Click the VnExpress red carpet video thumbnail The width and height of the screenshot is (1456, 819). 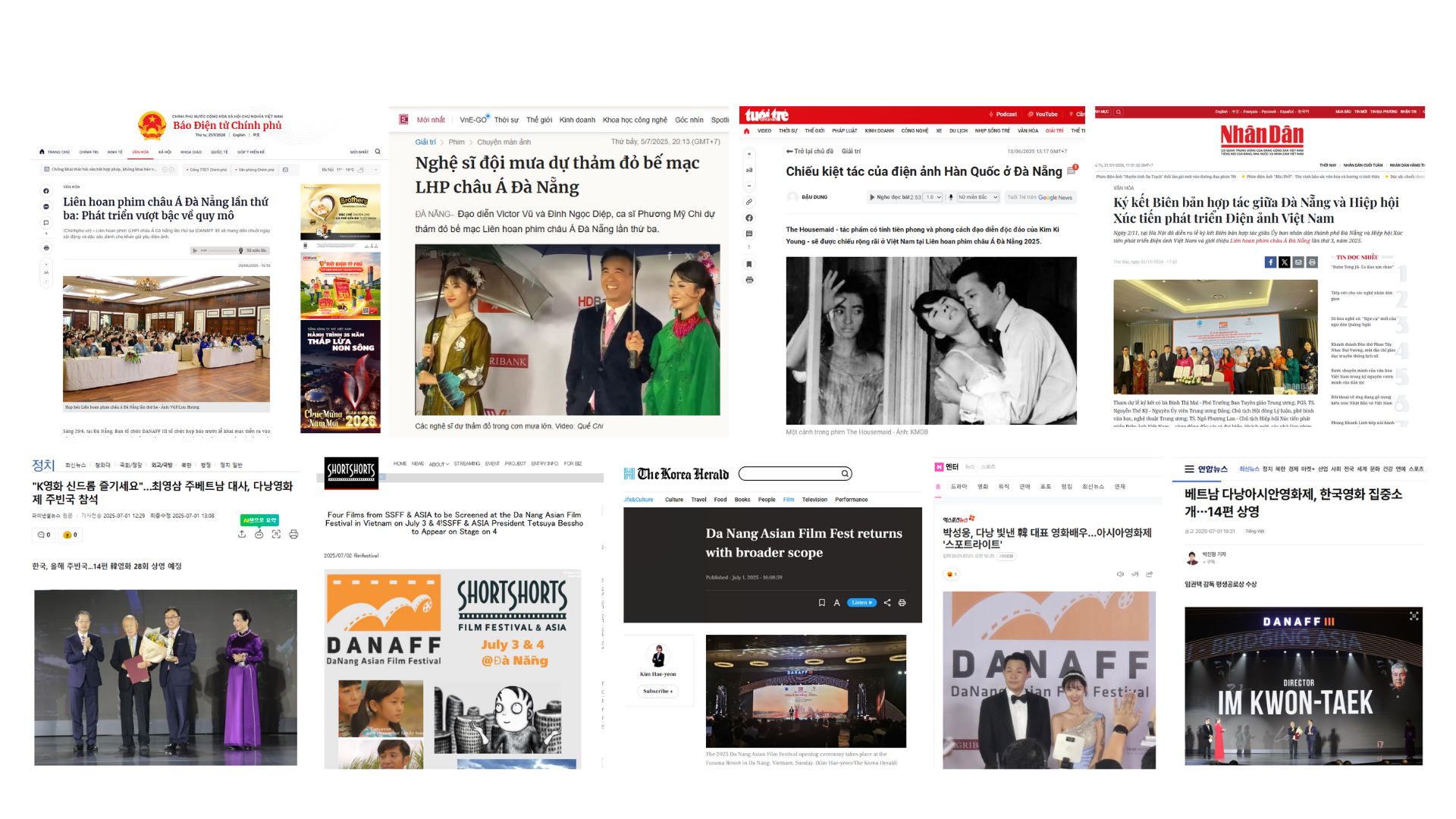coord(567,330)
